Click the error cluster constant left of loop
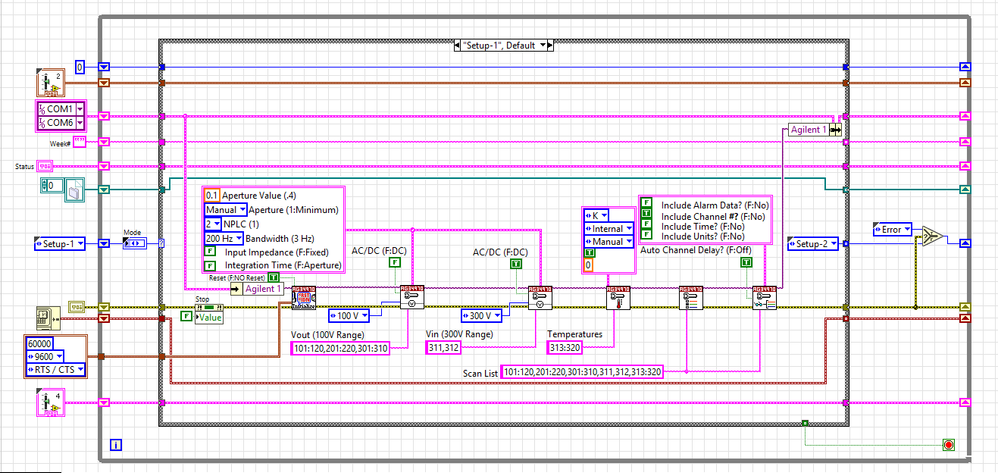The image size is (998, 473). pos(74,307)
